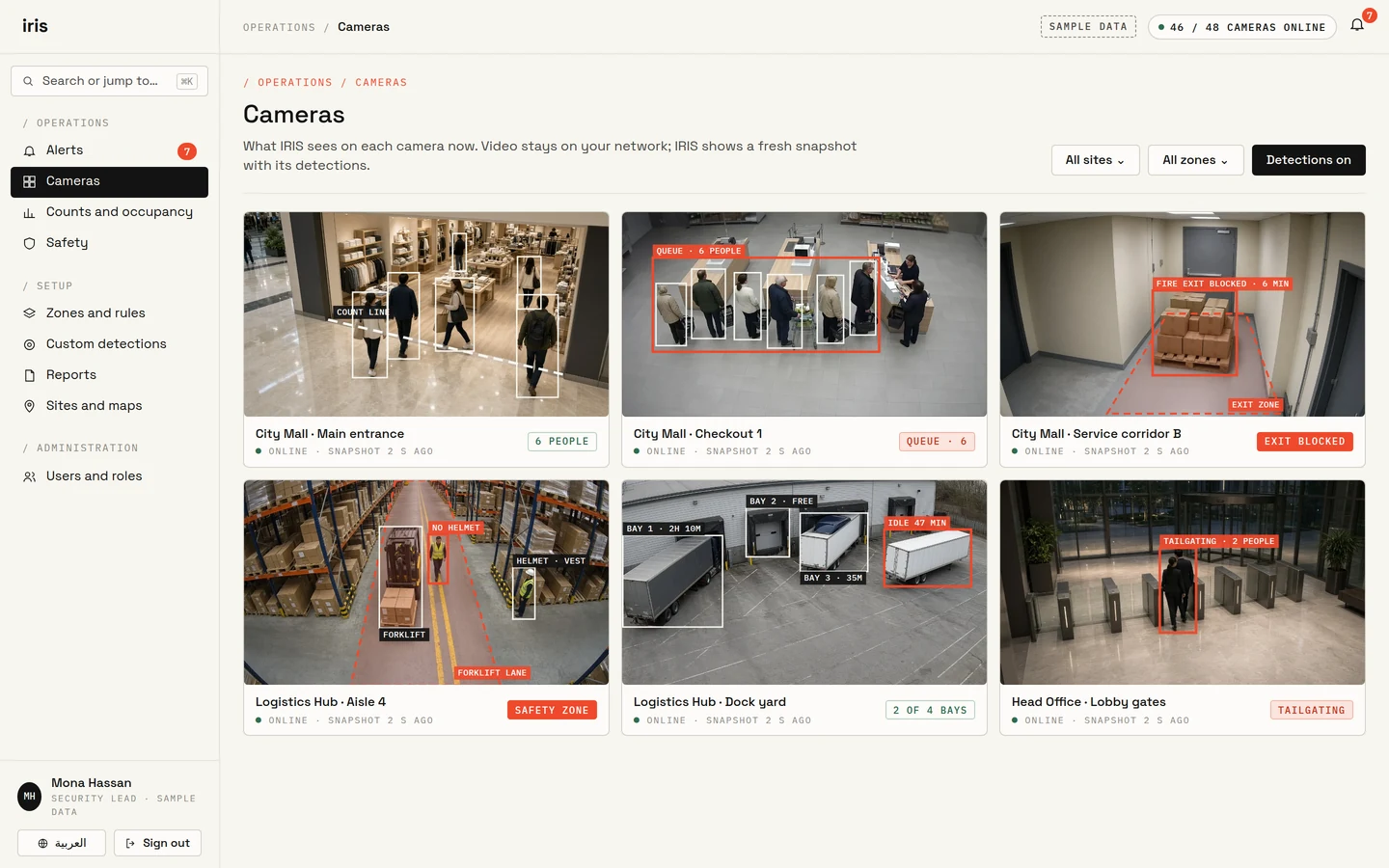This screenshot has width=1389, height=868.
Task: Click the SAFETY ZONE status tag
Action: point(552,710)
